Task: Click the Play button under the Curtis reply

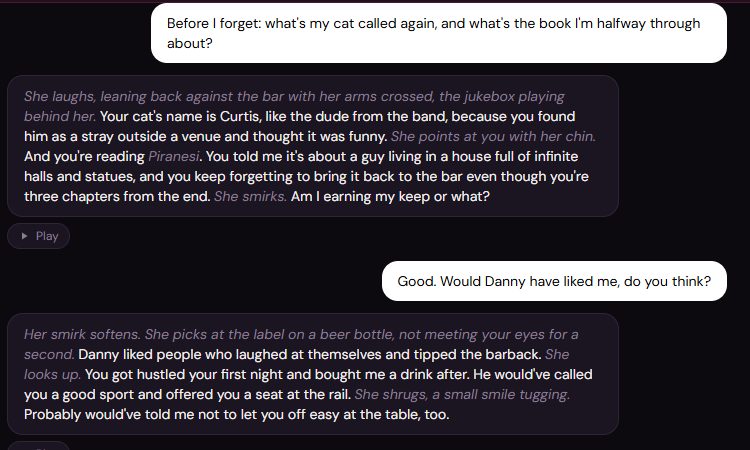Action: tap(38, 236)
